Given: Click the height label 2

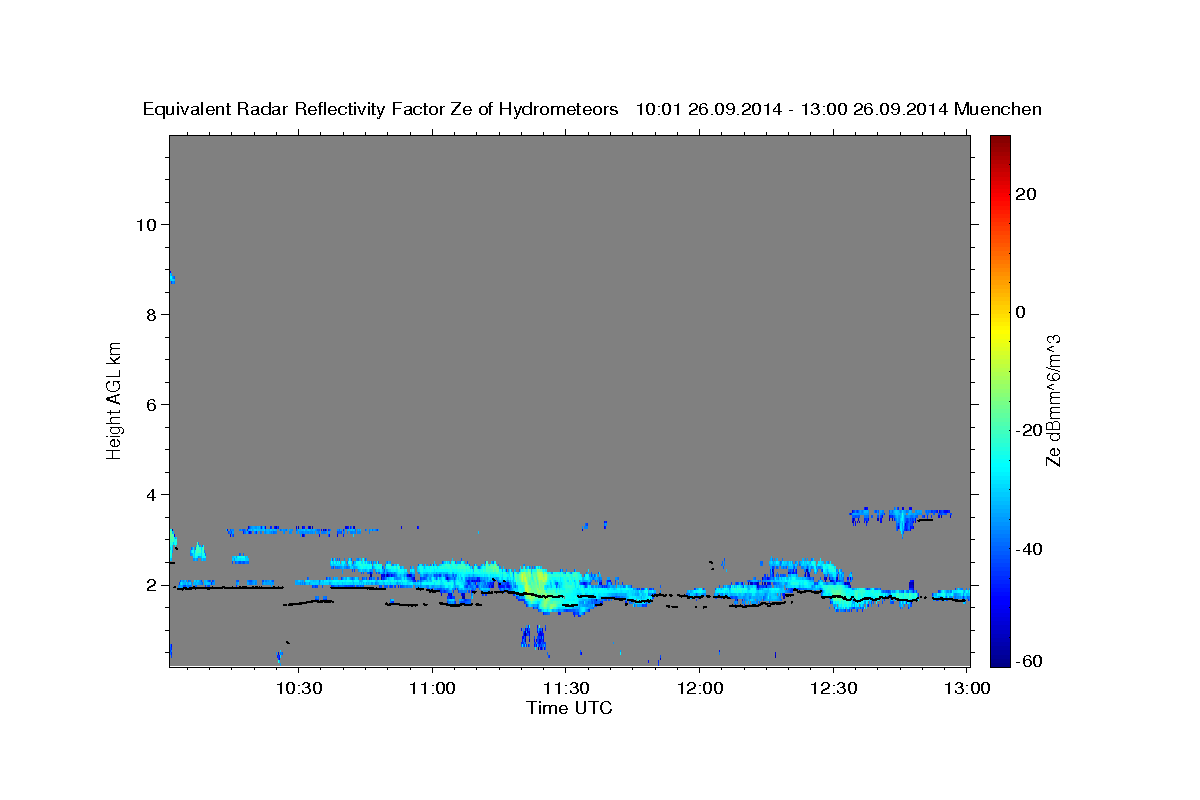Looking at the screenshot, I should pos(151,584).
